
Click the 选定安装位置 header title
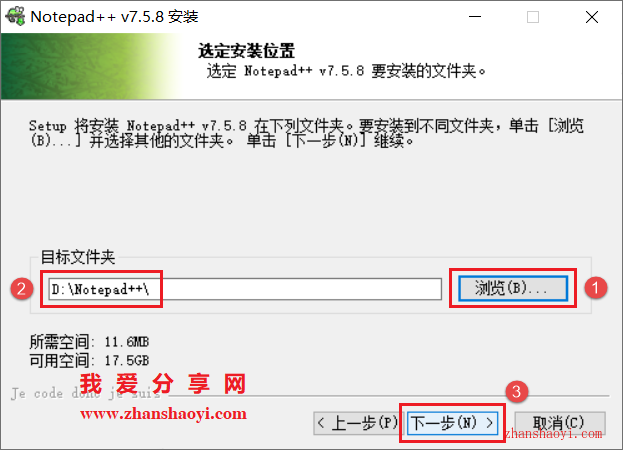[246, 51]
